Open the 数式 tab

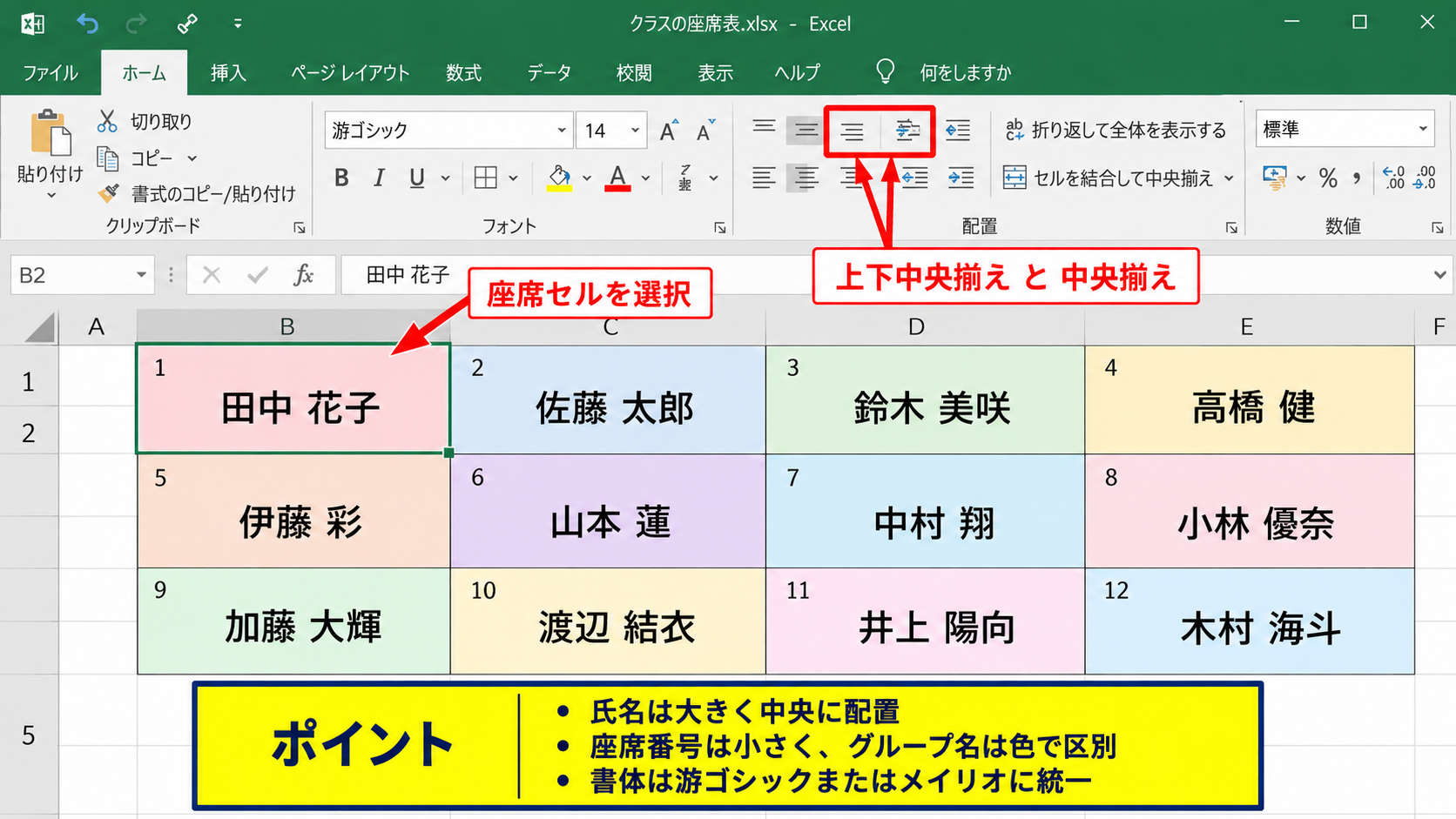point(463,73)
